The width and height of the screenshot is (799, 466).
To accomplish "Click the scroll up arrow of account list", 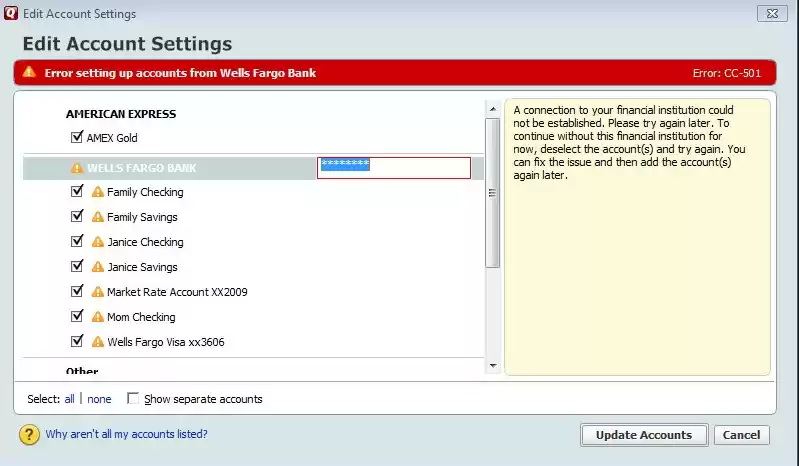I will 491,108.
